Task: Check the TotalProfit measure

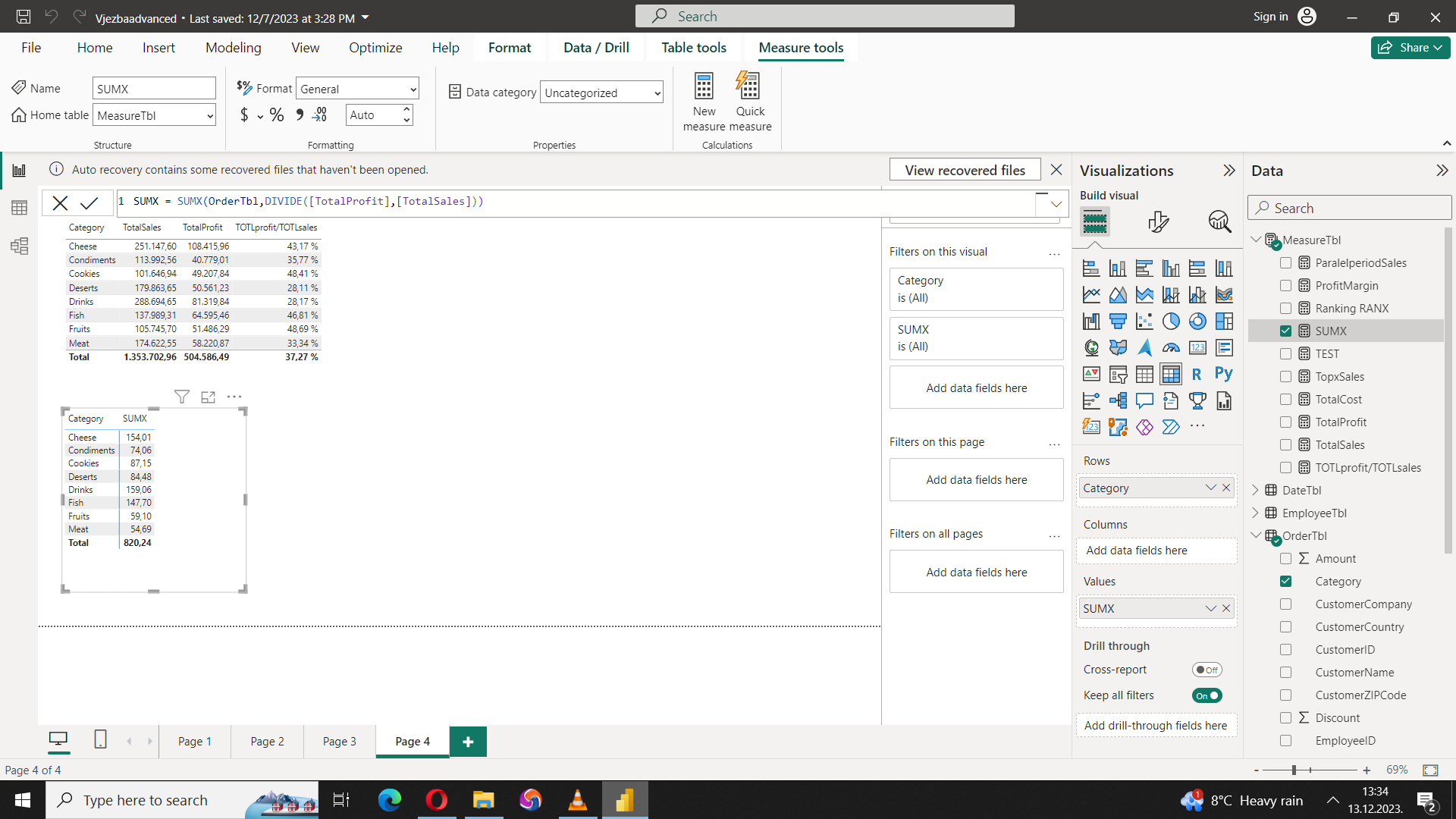Action: [x=1285, y=422]
